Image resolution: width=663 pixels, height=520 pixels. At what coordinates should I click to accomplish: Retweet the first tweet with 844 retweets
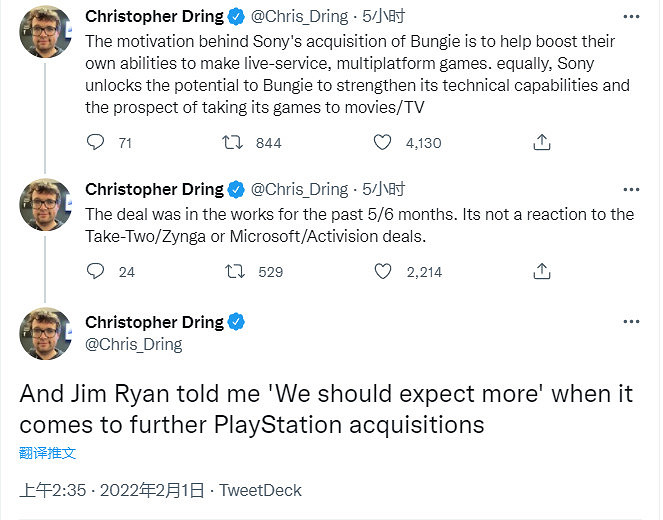tap(232, 143)
